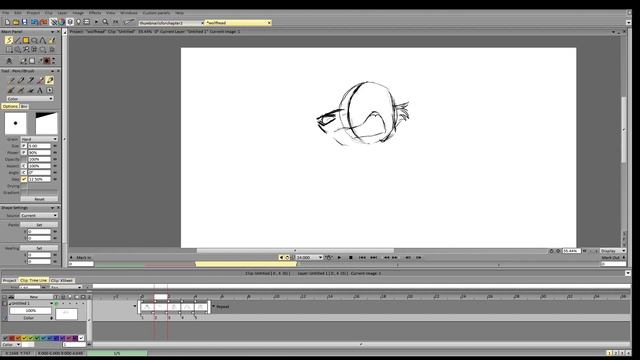This screenshot has height=360, width=640.
Task: Open the File menu
Action: (6, 13)
